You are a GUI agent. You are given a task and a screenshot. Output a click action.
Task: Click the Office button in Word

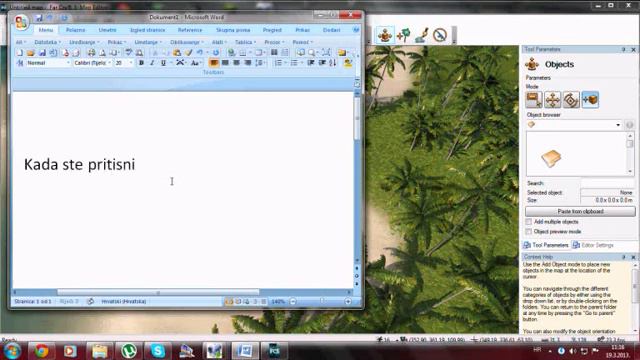click(x=21, y=22)
